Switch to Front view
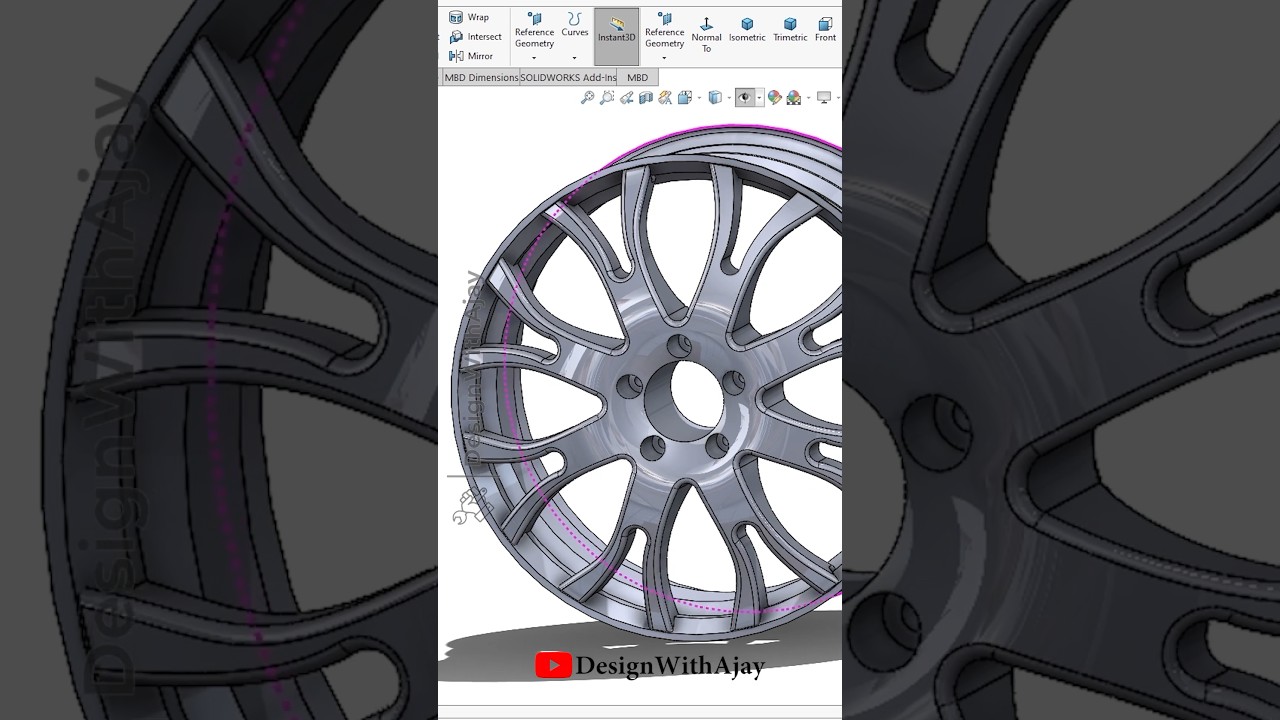Screen dimensions: 1280x720 pos(825,30)
